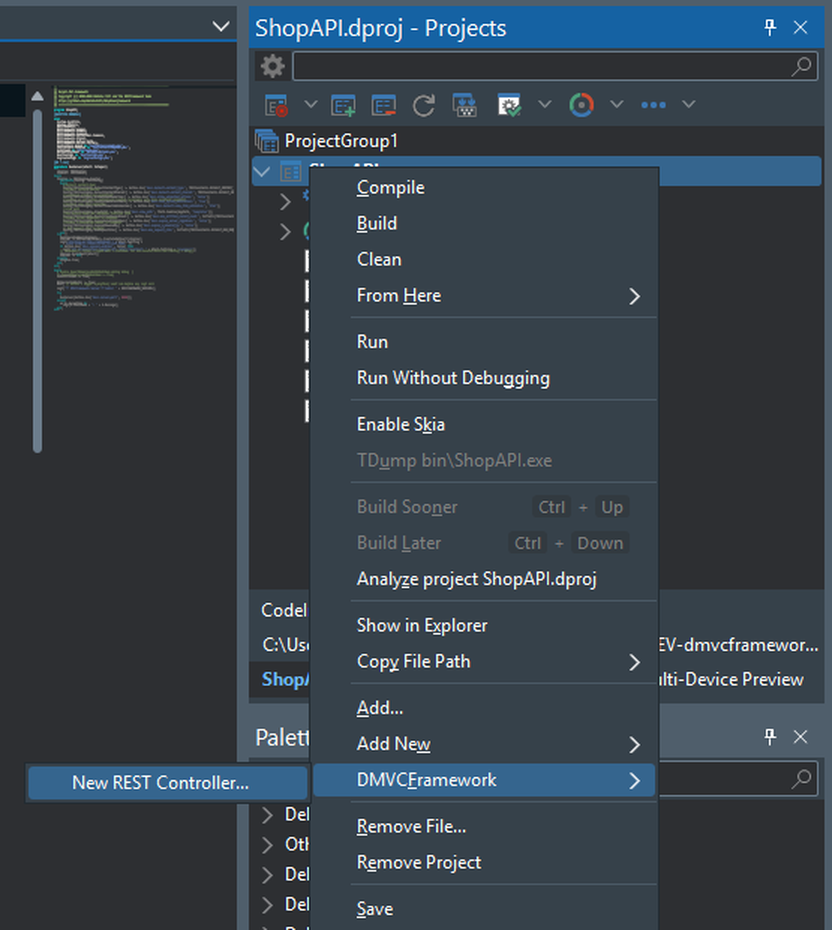The image size is (832, 930).
Task: Open dropdown next to activate project icon
Action: 310,104
